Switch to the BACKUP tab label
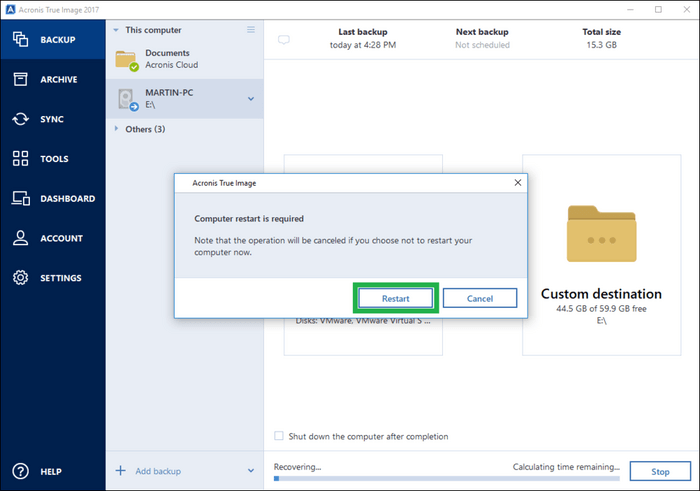 coord(58,40)
